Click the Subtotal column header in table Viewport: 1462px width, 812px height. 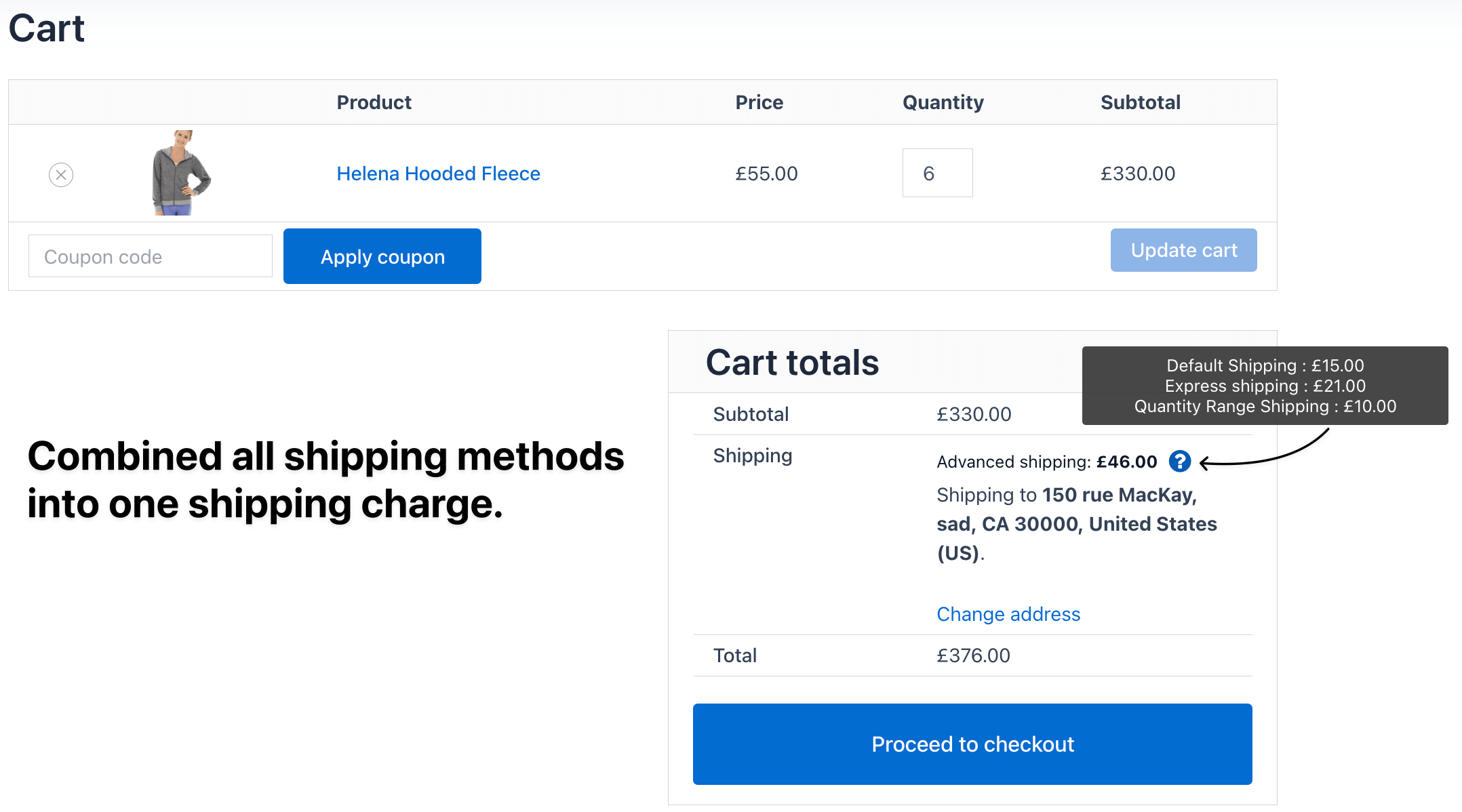point(1140,102)
